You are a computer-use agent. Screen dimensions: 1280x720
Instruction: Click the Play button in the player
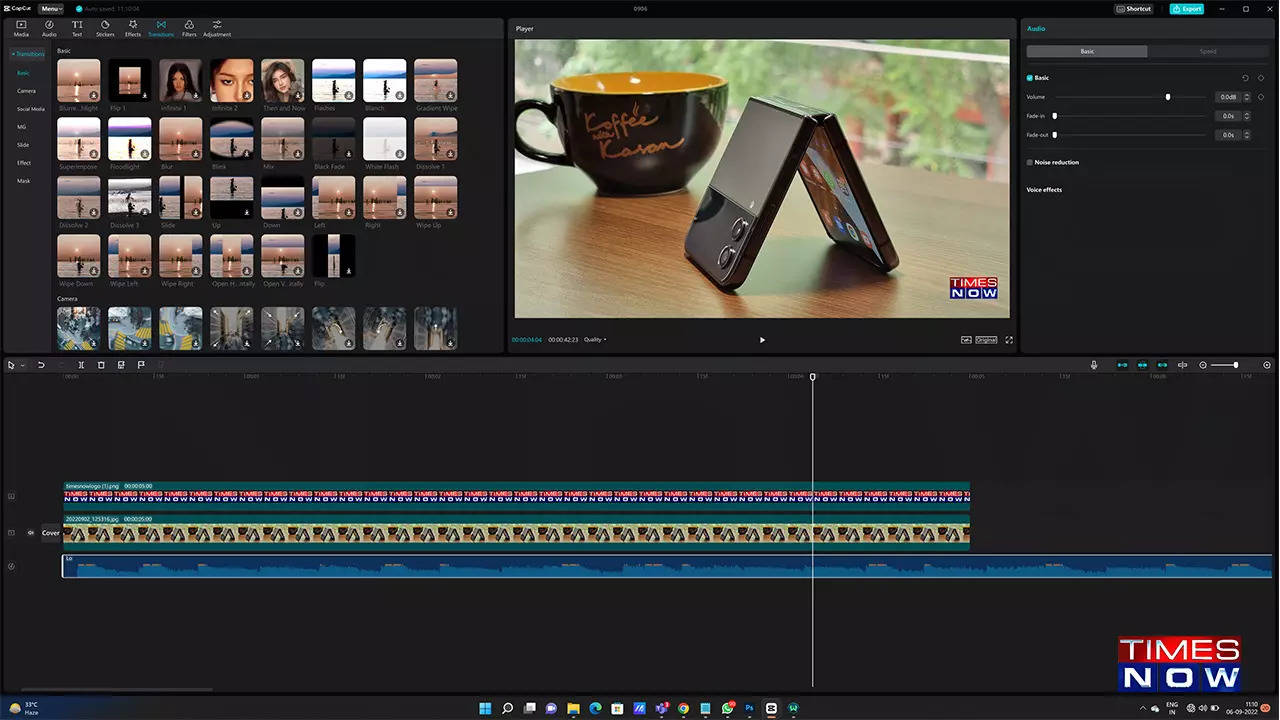(762, 340)
